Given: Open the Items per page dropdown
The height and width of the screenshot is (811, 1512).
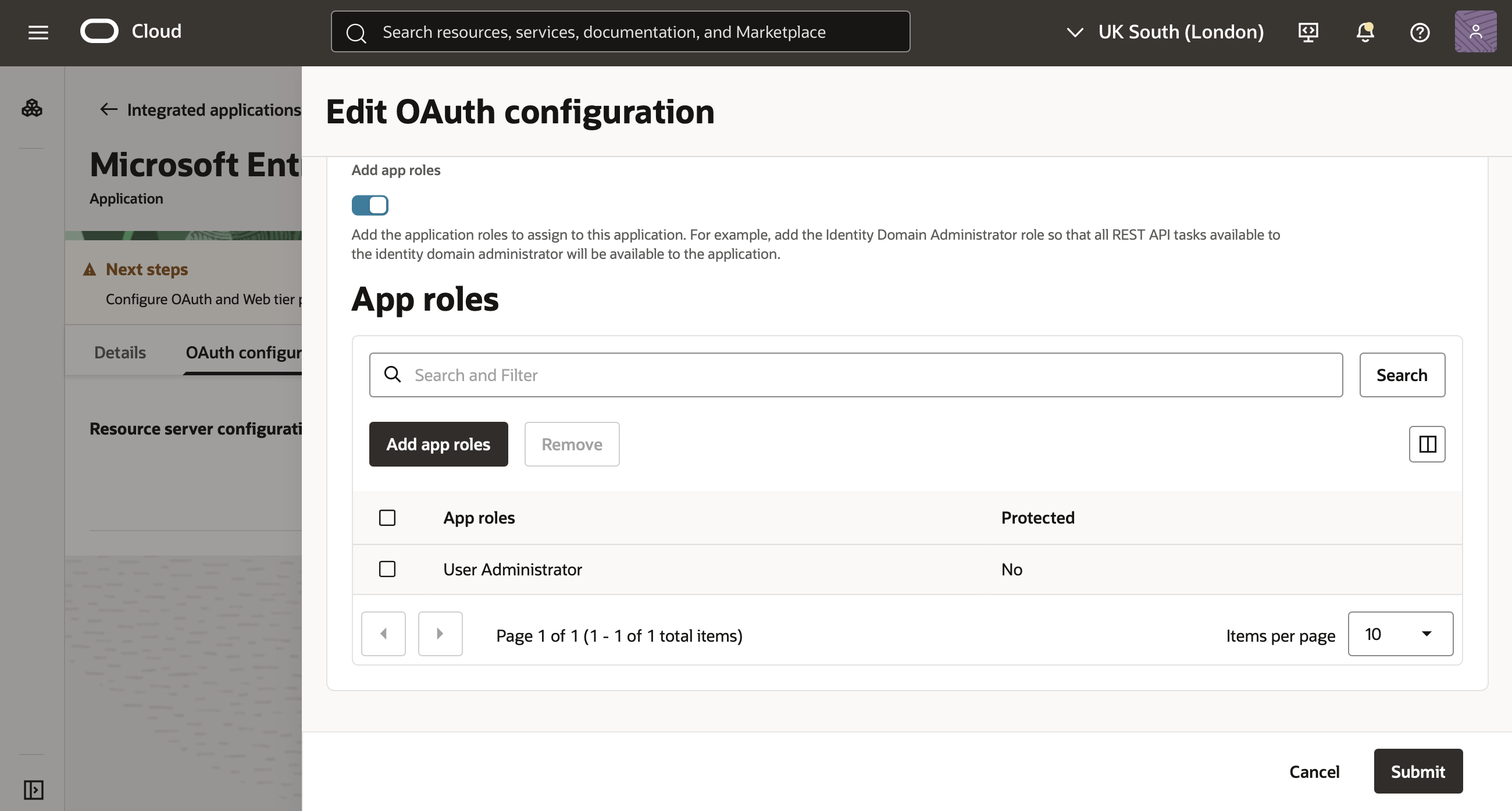Looking at the screenshot, I should click(1400, 634).
